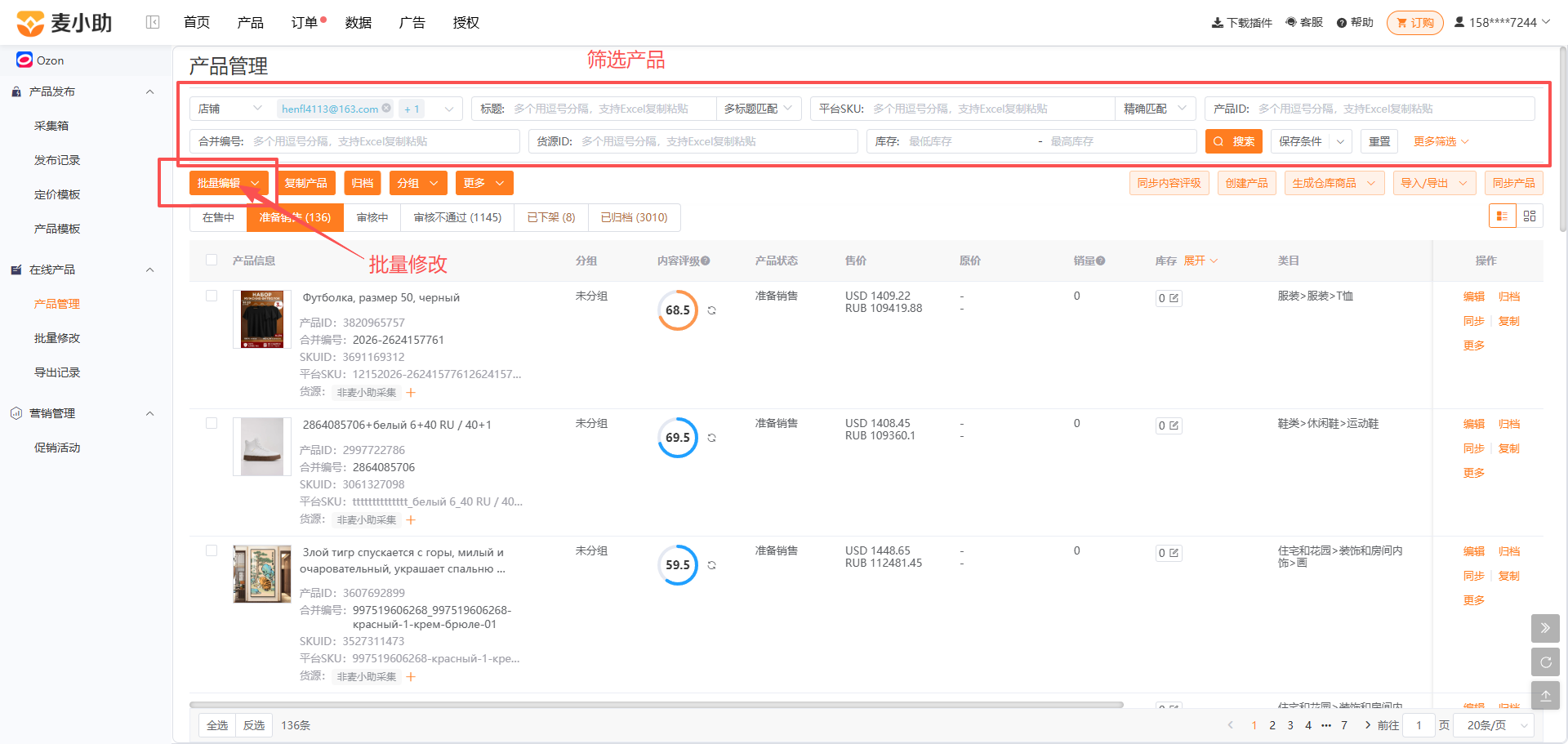Open the 广告 top menu
Image resolution: width=1568 pixels, height=744 pixels.
pyautogui.click(x=412, y=23)
